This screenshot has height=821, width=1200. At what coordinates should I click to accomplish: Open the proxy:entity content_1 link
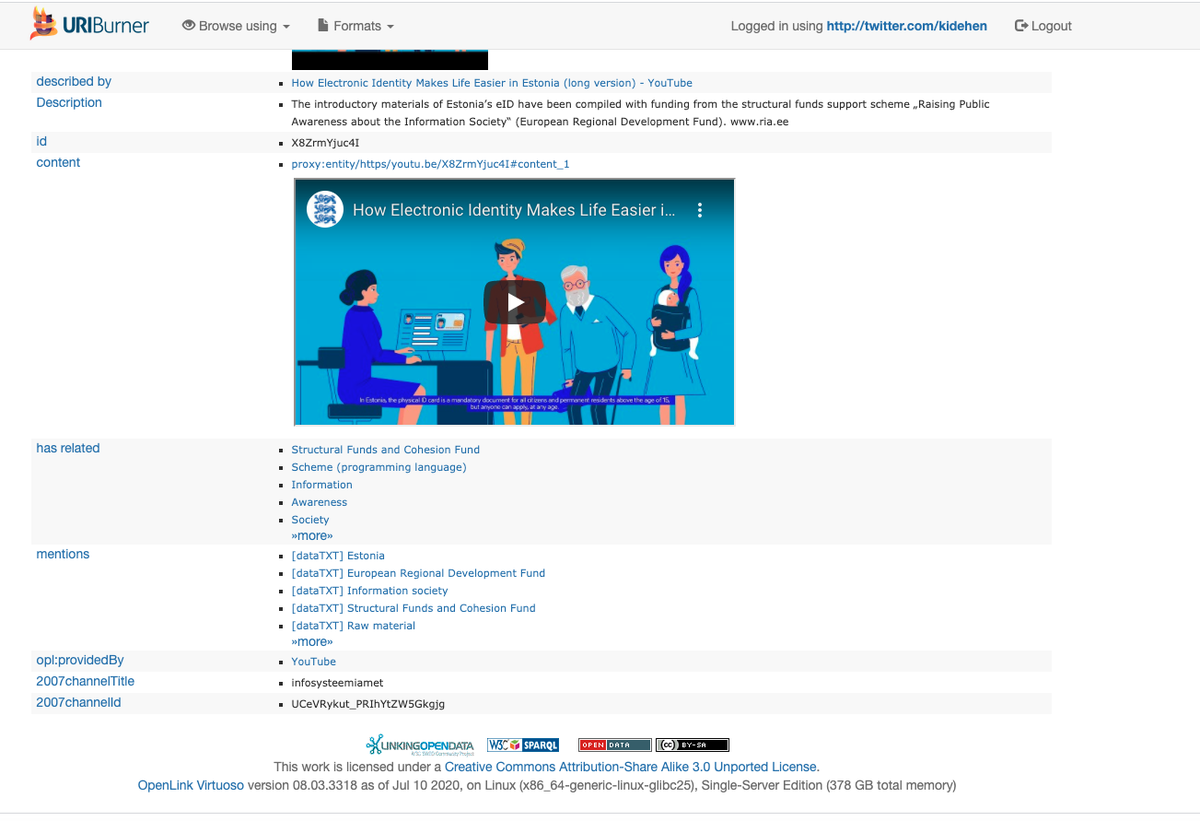pos(430,164)
